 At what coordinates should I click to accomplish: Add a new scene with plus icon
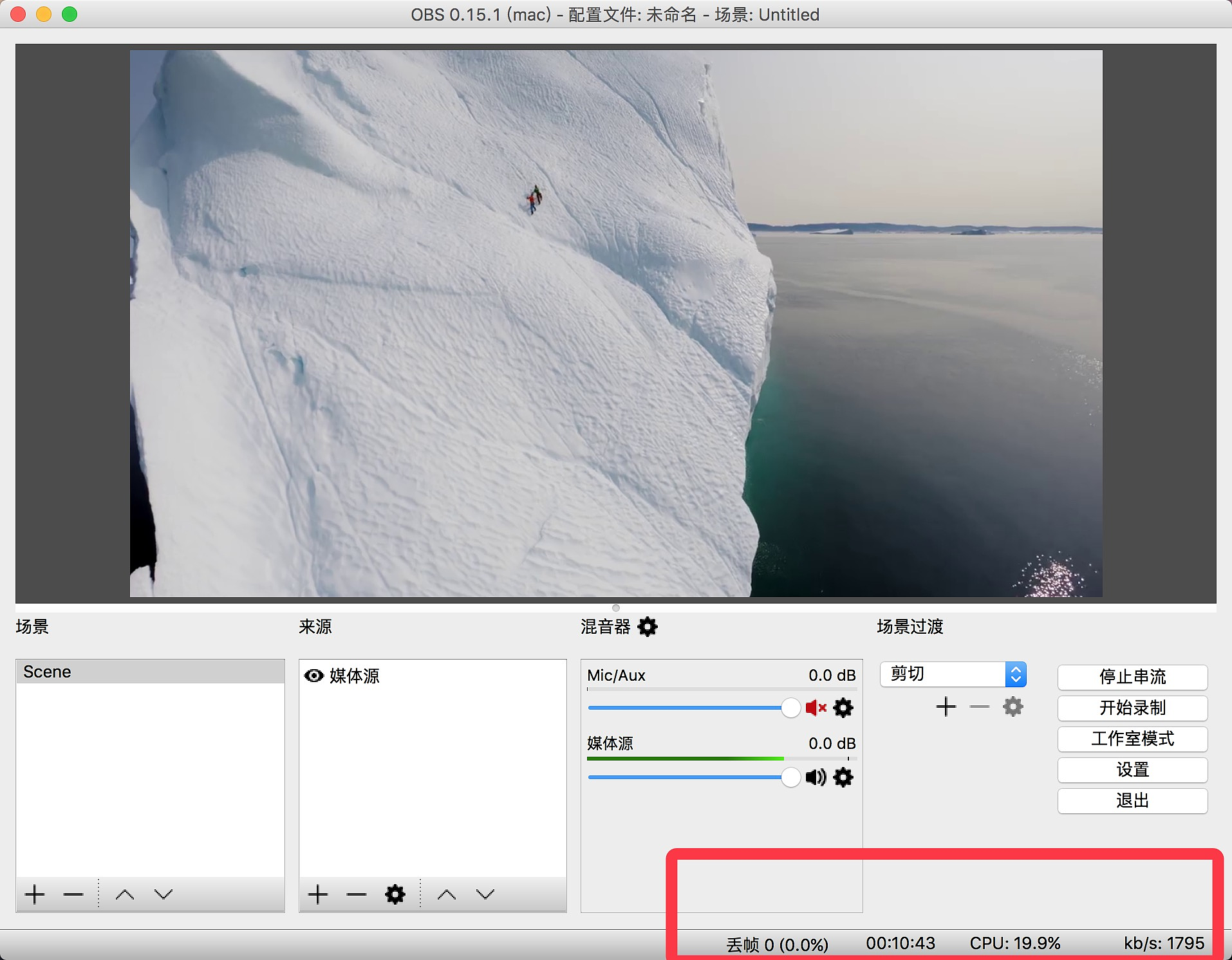35,894
